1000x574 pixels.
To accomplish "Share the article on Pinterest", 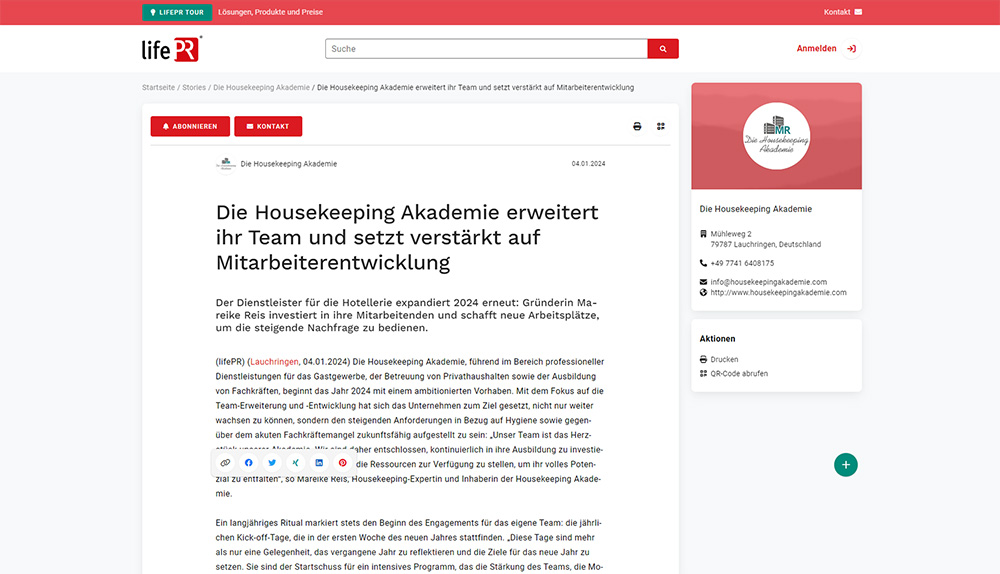I will click(342, 463).
